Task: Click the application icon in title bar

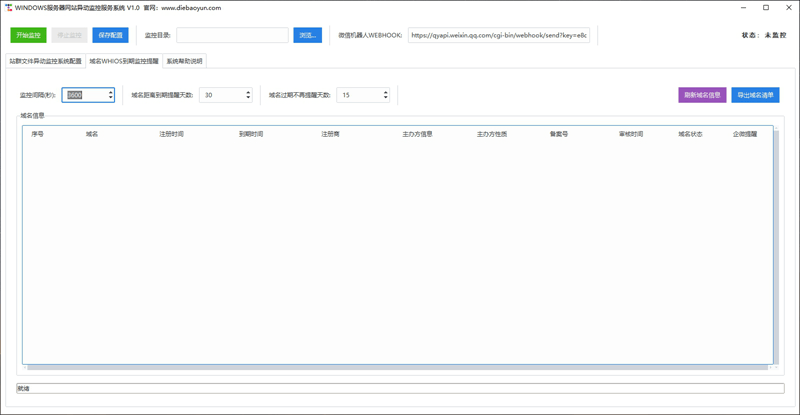Action: (8, 8)
